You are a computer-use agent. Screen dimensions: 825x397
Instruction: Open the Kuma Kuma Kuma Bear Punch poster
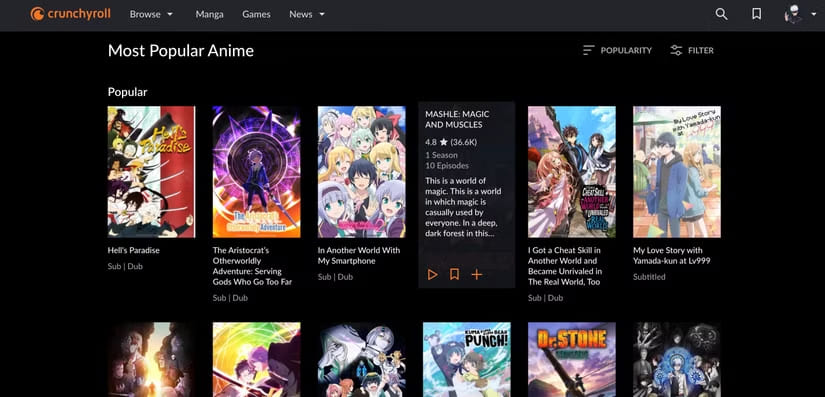point(467,360)
